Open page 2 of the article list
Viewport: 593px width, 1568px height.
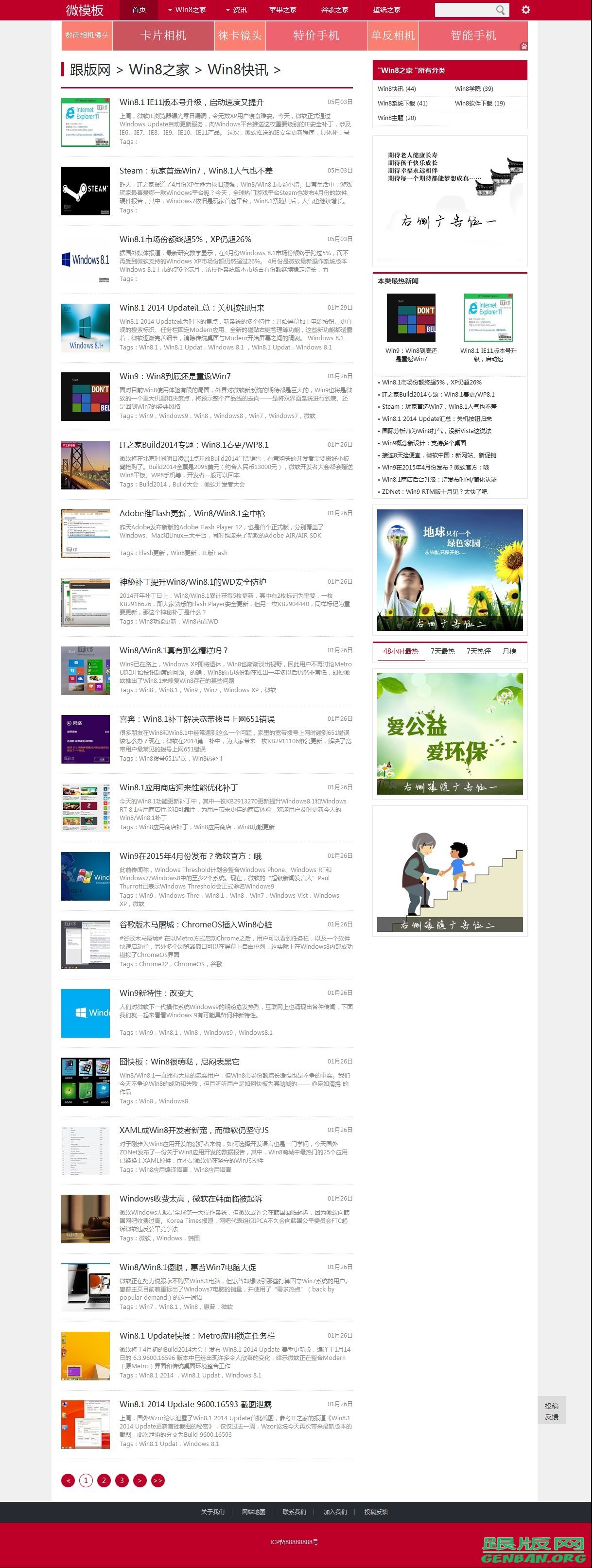pos(104,1481)
